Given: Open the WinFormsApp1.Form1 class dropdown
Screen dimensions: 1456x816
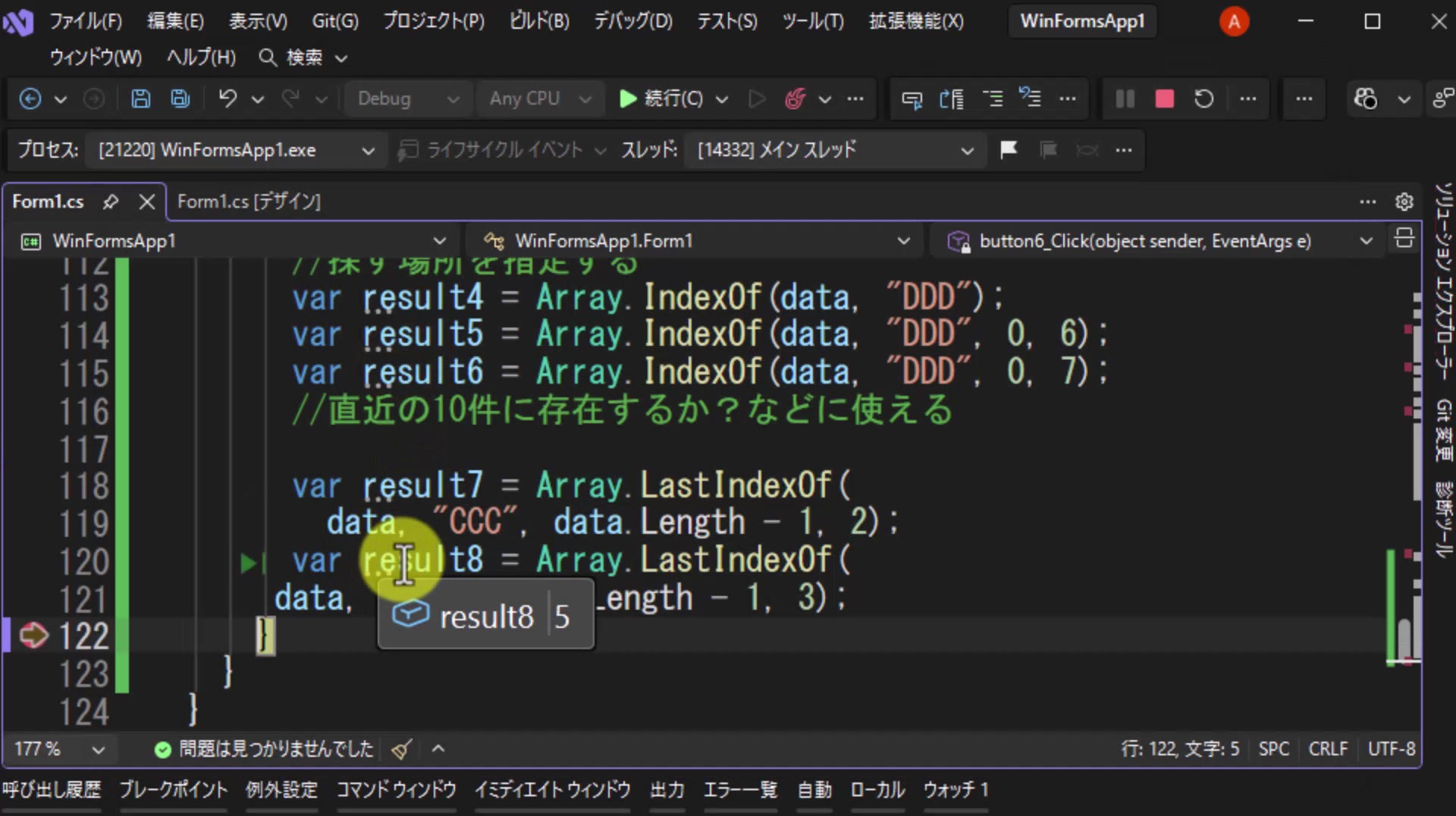Looking at the screenshot, I should [x=696, y=241].
